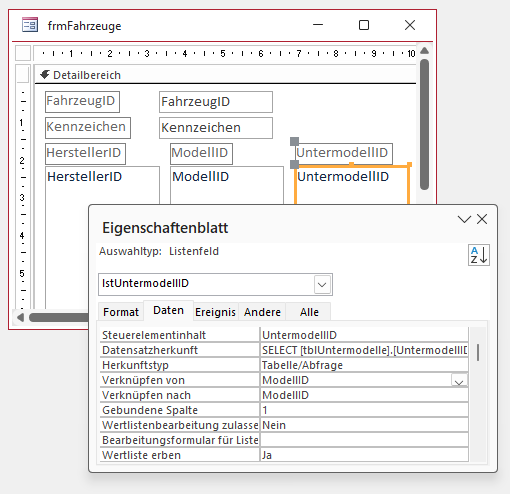510x494 pixels.
Task: Close the Eigenschaftenblatt panel
Action: pyautogui.click(x=482, y=219)
